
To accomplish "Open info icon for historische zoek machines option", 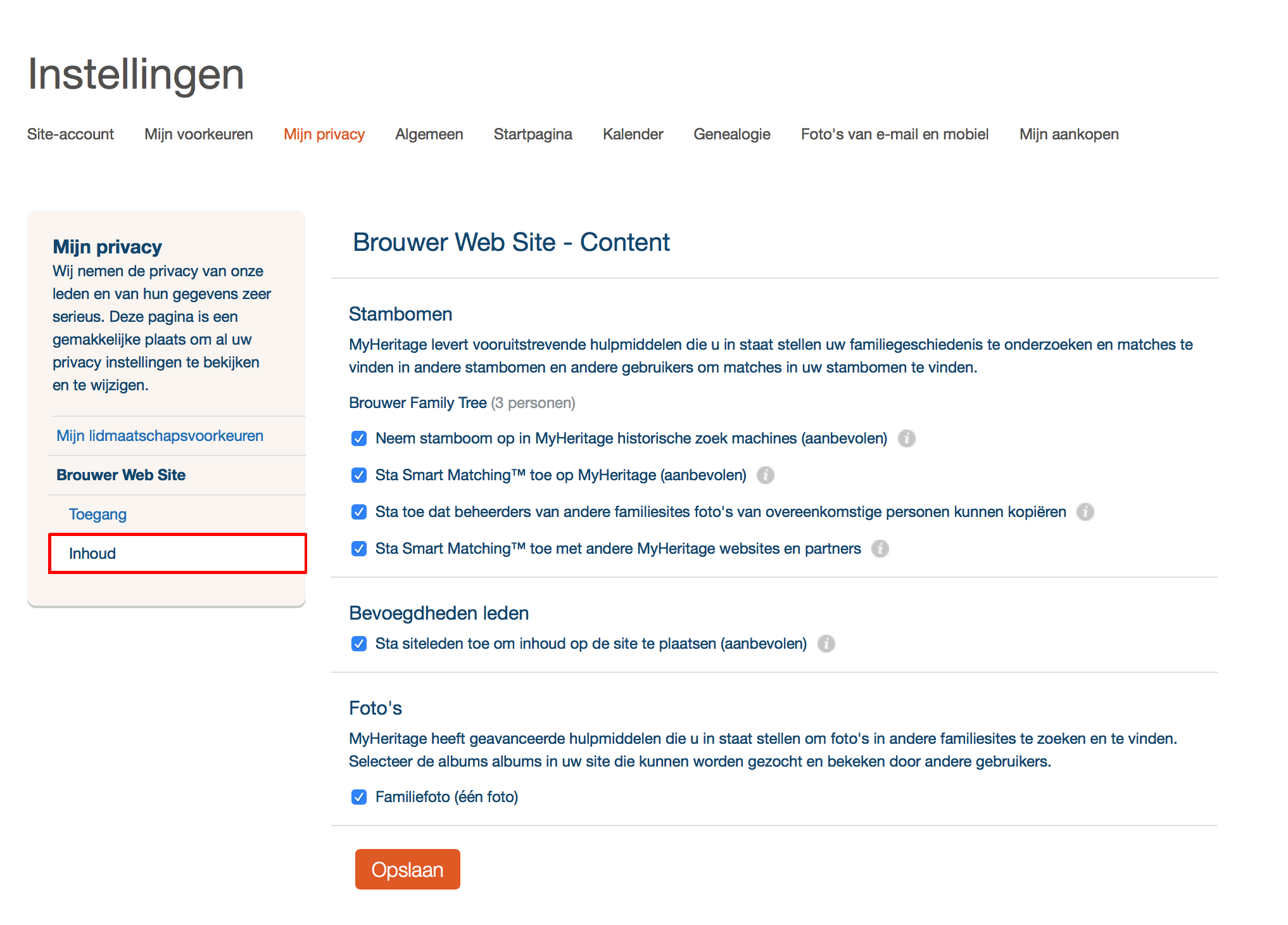I will click(906, 438).
